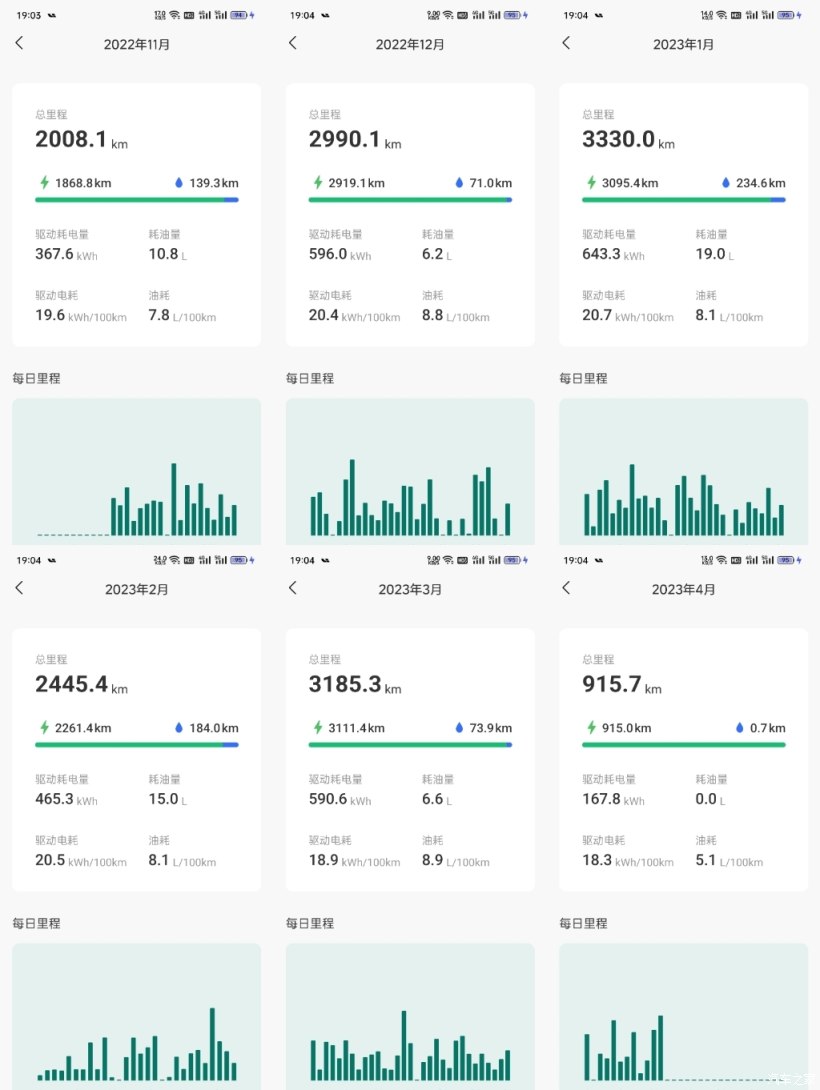The height and width of the screenshot is (1090, 820).
Task: Select the 2022年11月 page title
Action: click(x=137, y=44)
